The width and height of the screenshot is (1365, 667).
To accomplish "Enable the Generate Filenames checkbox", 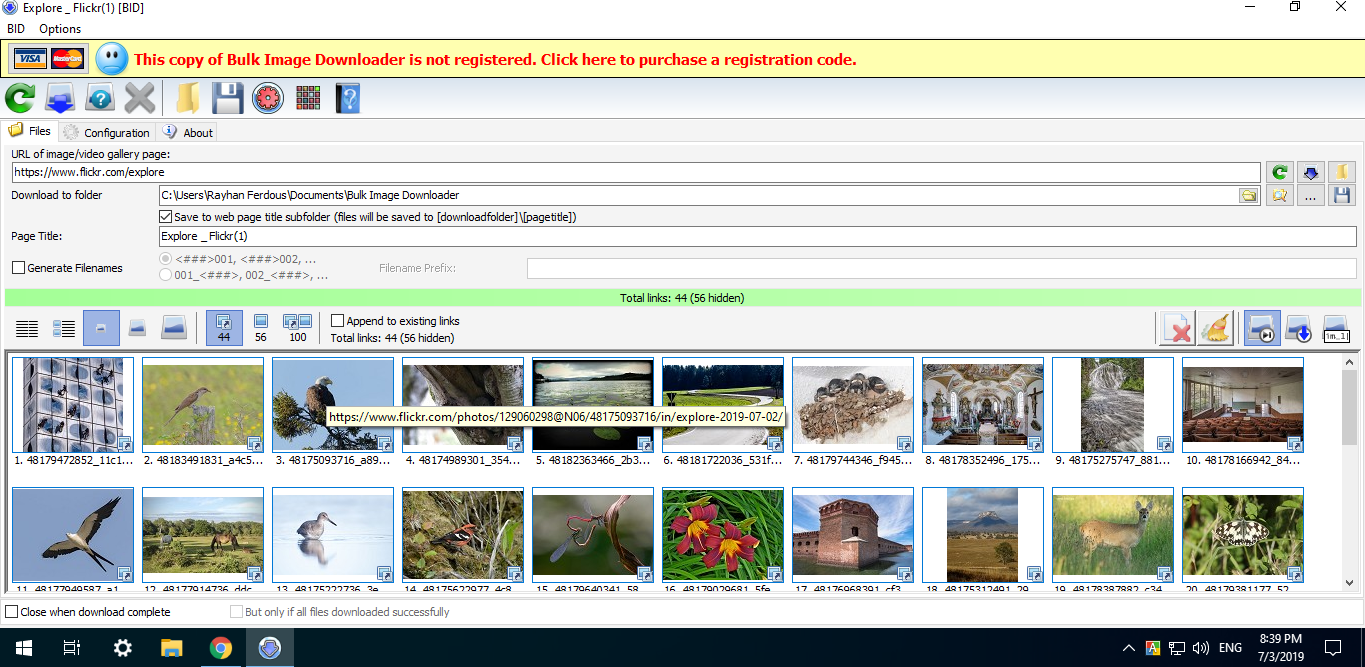I will 18,268.
